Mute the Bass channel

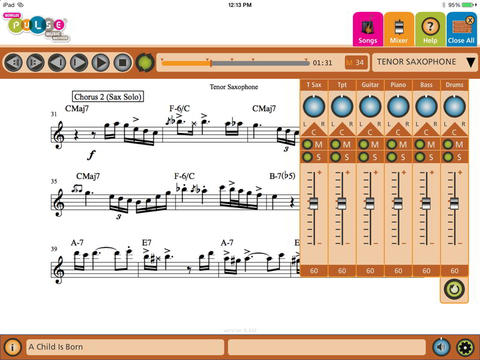click(420, 145)
